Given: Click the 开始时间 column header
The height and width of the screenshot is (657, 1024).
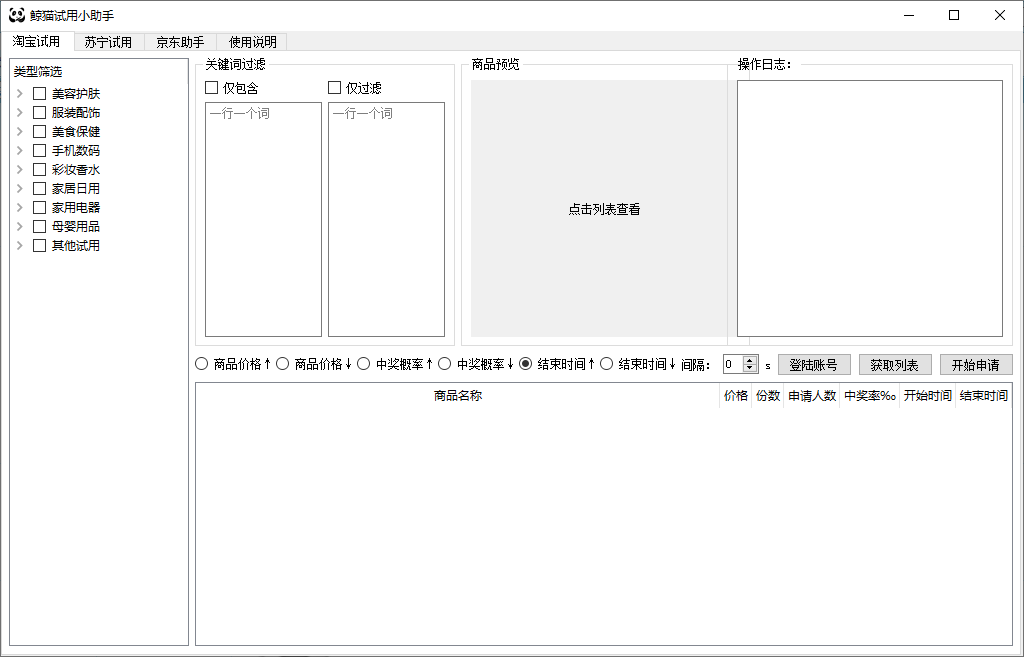Looking at the screenshot, I should pyautogui.click(x=927, y=396).
